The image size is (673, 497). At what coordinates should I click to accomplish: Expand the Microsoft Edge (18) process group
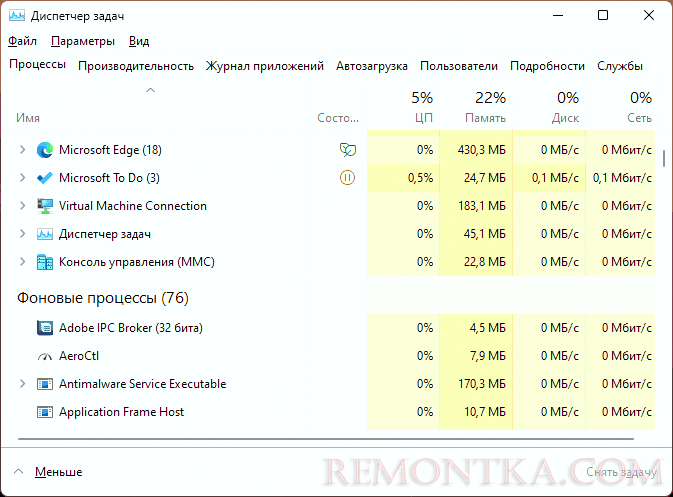coord(22,150)
